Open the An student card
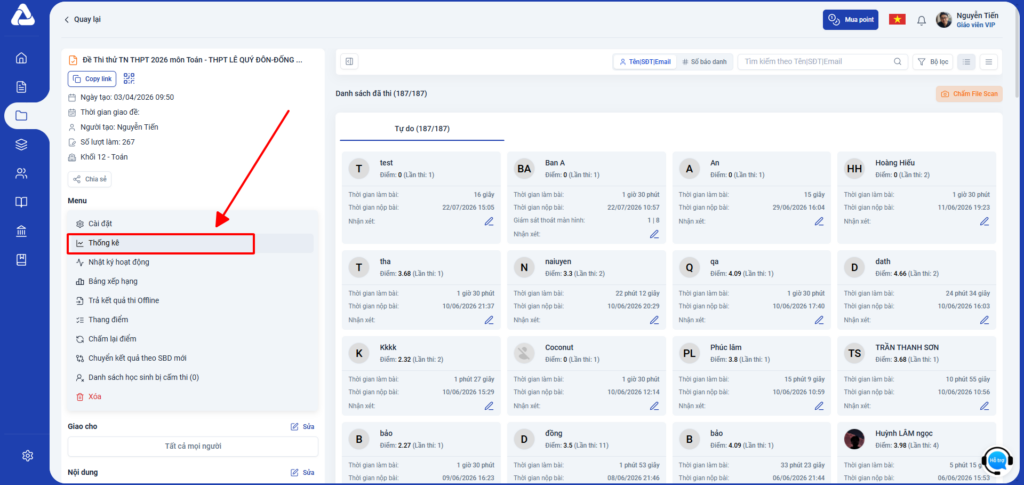 [x=752, y=198]
